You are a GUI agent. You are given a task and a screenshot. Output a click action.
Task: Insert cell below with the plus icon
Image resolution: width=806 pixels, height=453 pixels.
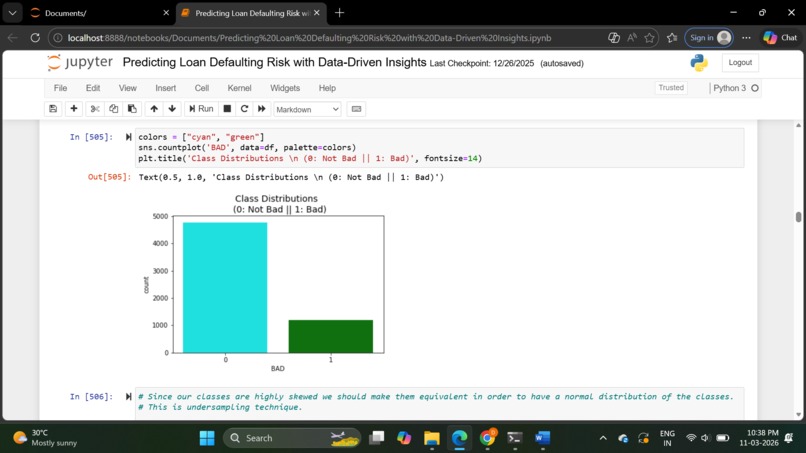coord(74,109)
